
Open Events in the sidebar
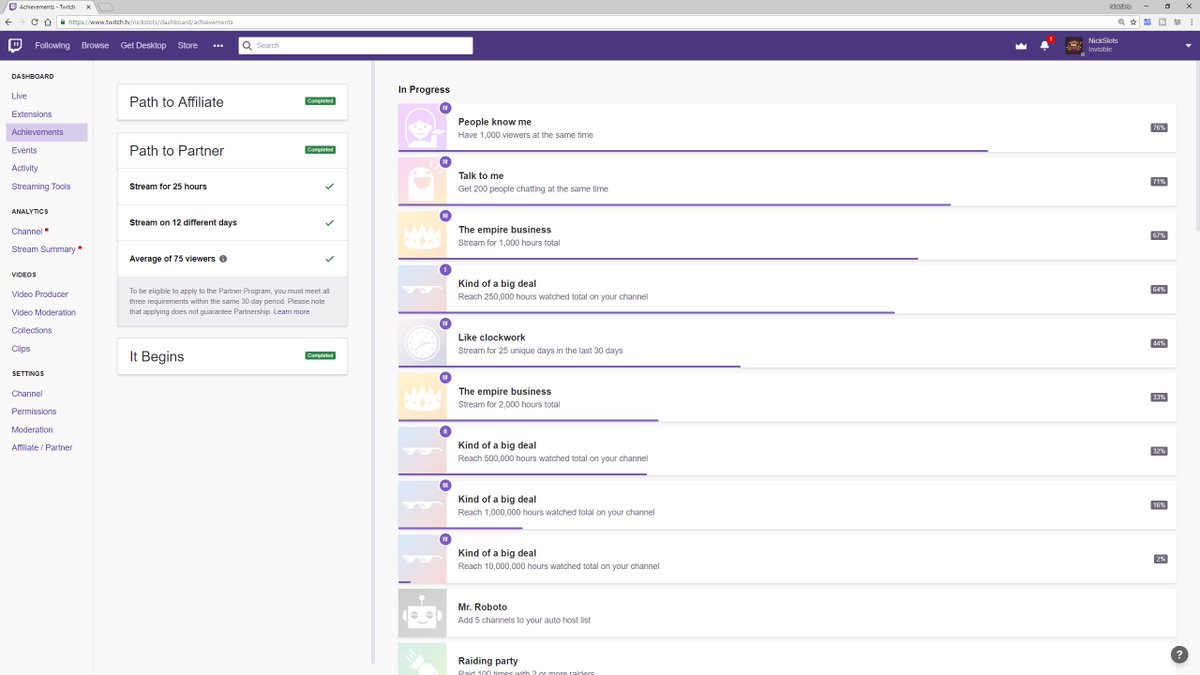pyautogui.click(x=24, y=150)
